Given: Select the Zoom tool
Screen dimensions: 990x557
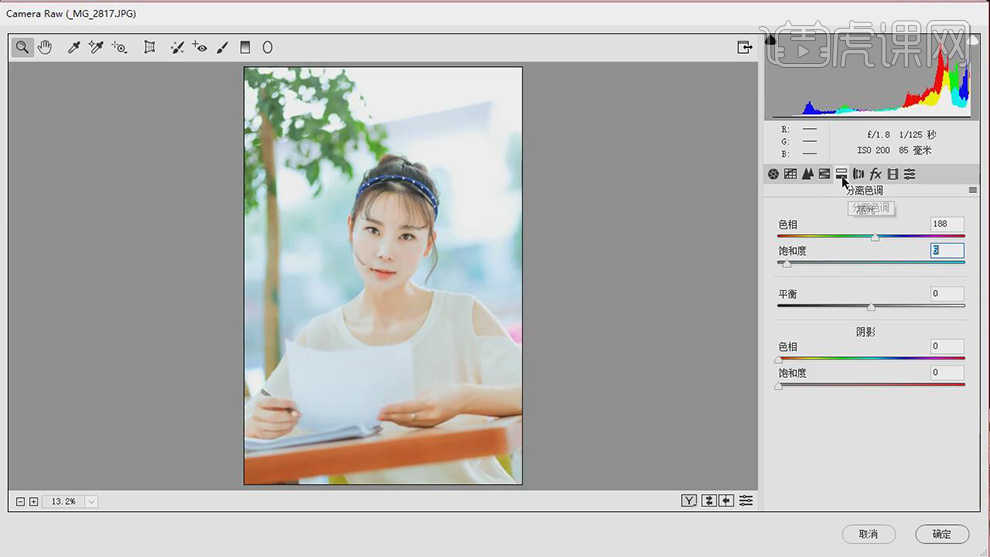Looking at the screenshot, I should coord(22,47).
